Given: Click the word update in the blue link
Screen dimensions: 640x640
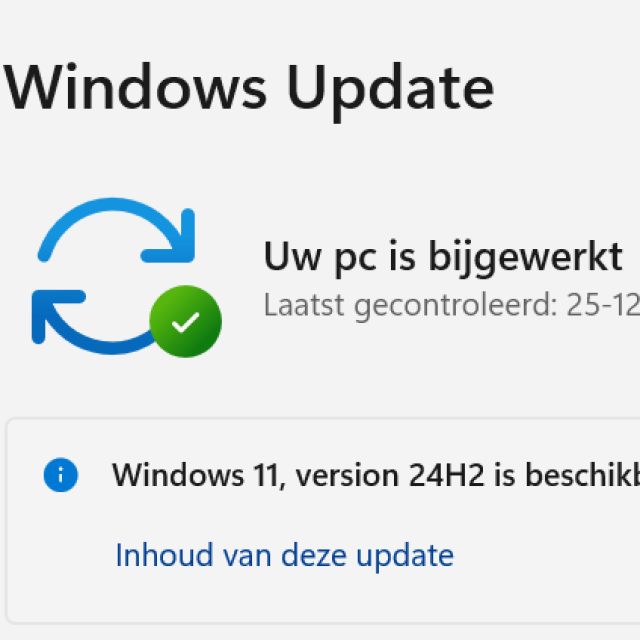Looking at the screenshot, I should click(405, 556).
